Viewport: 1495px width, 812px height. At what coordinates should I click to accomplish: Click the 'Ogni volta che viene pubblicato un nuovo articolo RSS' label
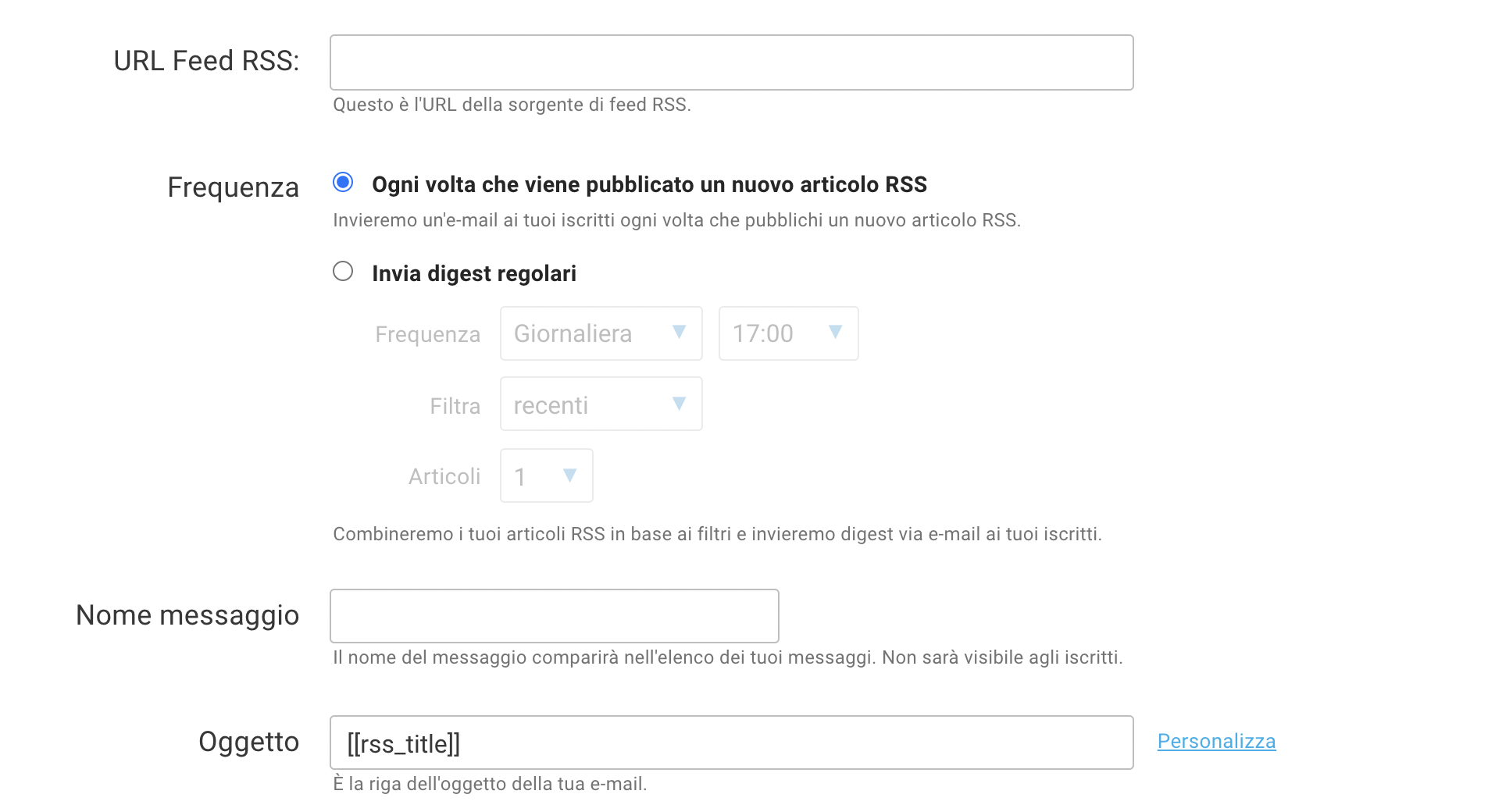(x=649, y=184)
